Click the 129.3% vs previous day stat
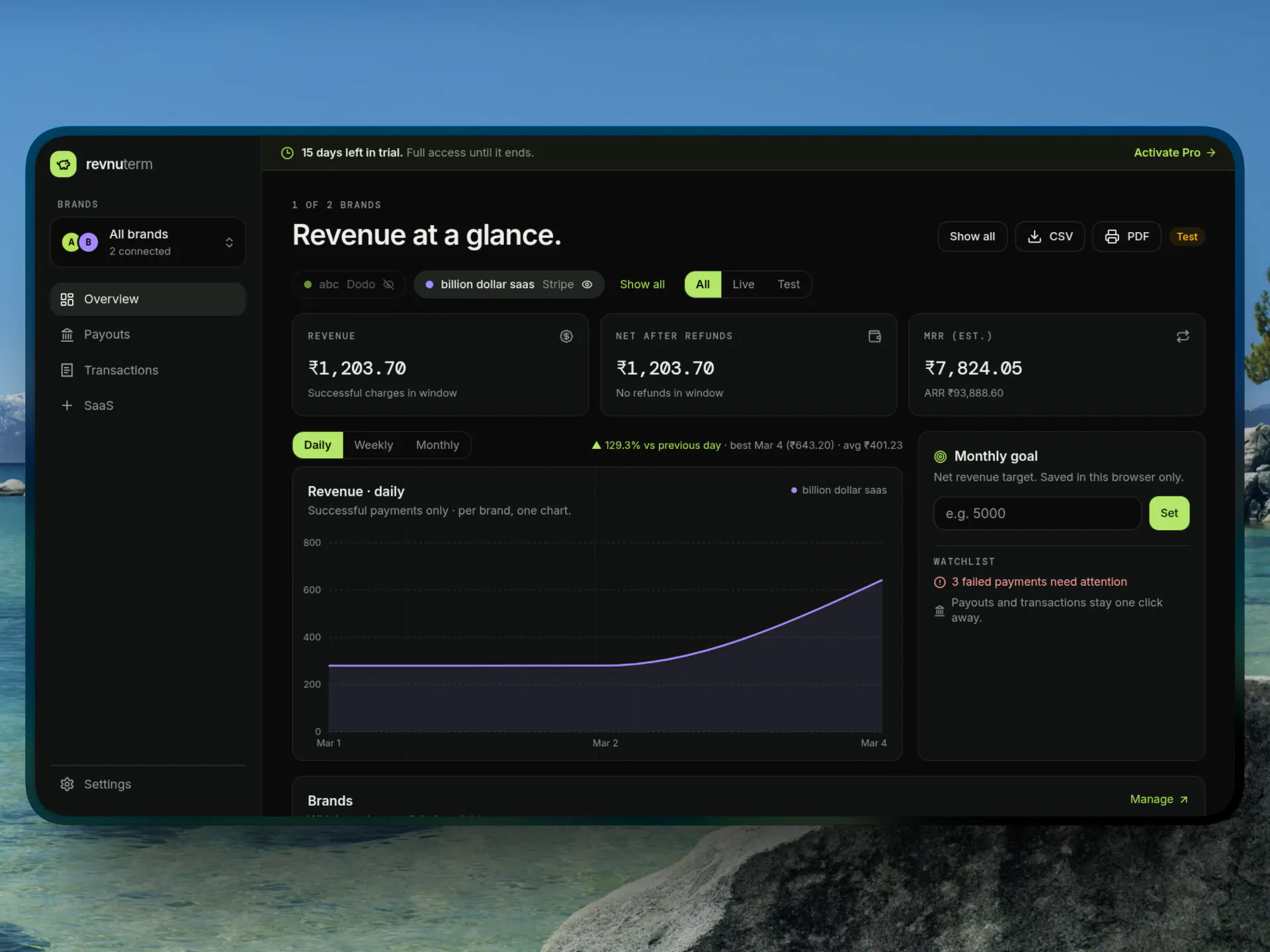Image resolution: width=1270 pixels, height=952 pixels. point(656,446)
